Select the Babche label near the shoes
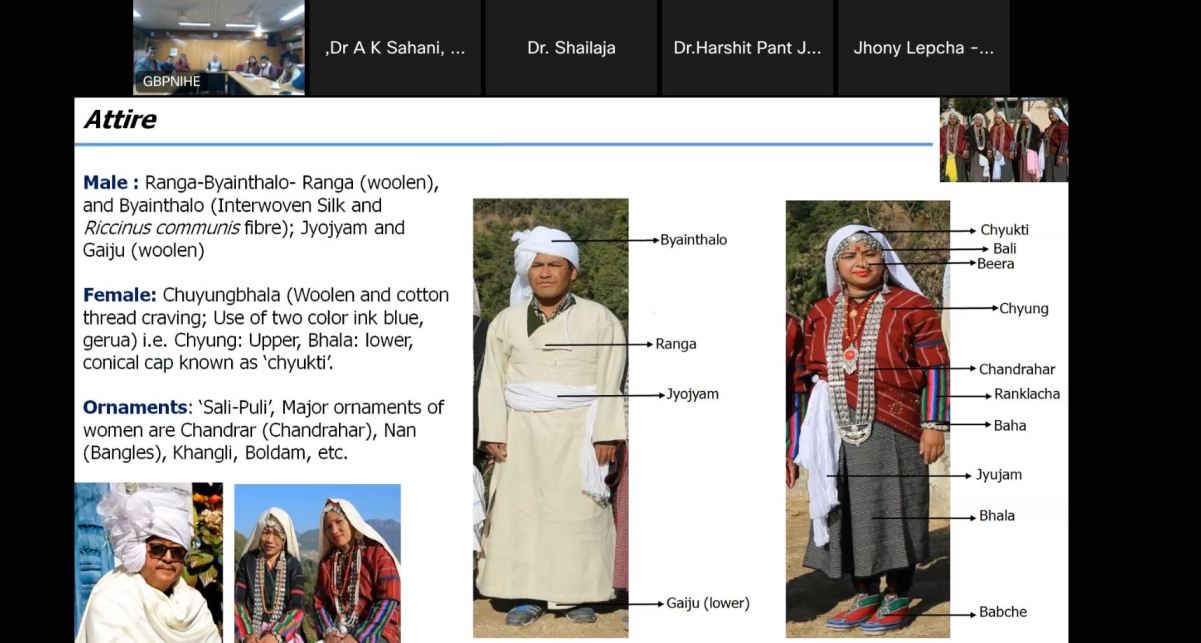Image resolution: width=1201 pixels, height=643 pixels. pyautogui.click(x=1002, y=612)
